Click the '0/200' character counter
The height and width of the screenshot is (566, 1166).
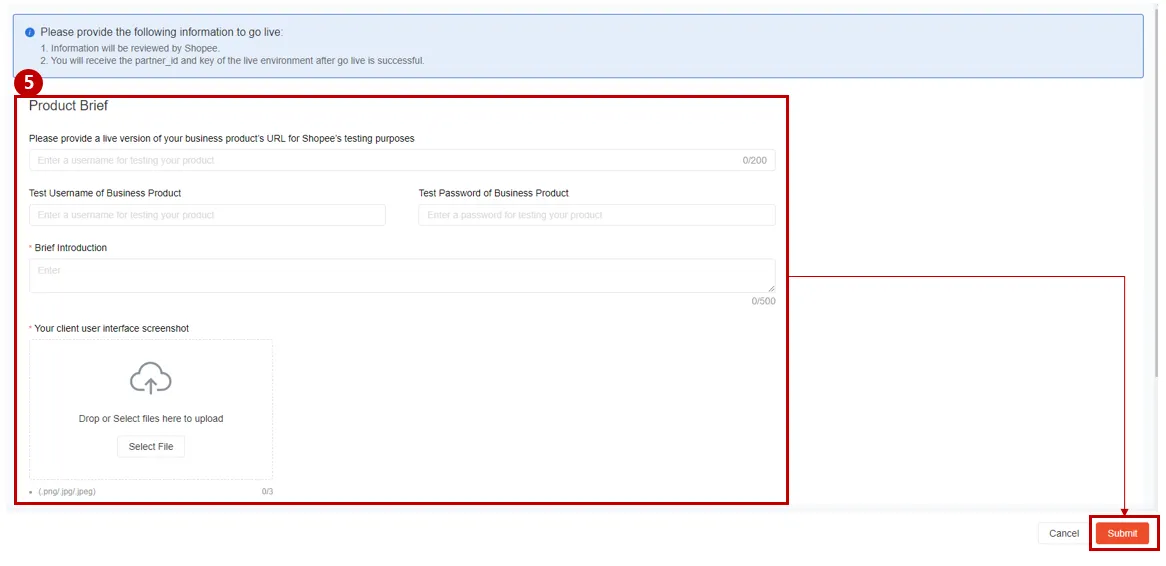[x=755, y=161]
